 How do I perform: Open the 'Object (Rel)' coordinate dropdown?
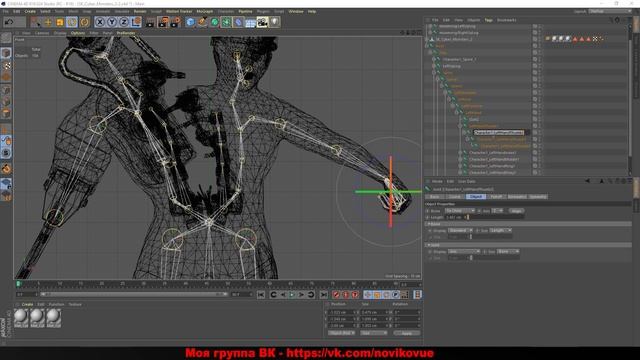(341, 333)
